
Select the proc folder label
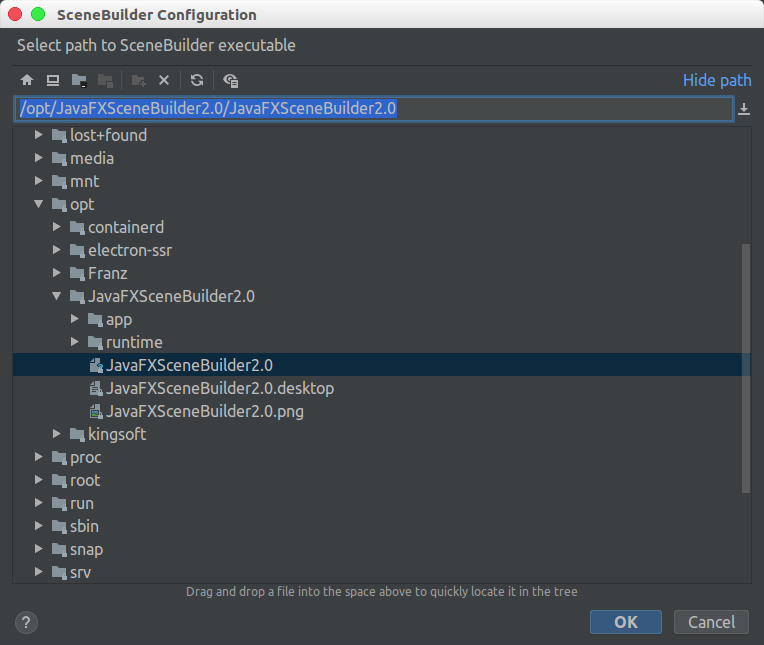pos(85,457)
